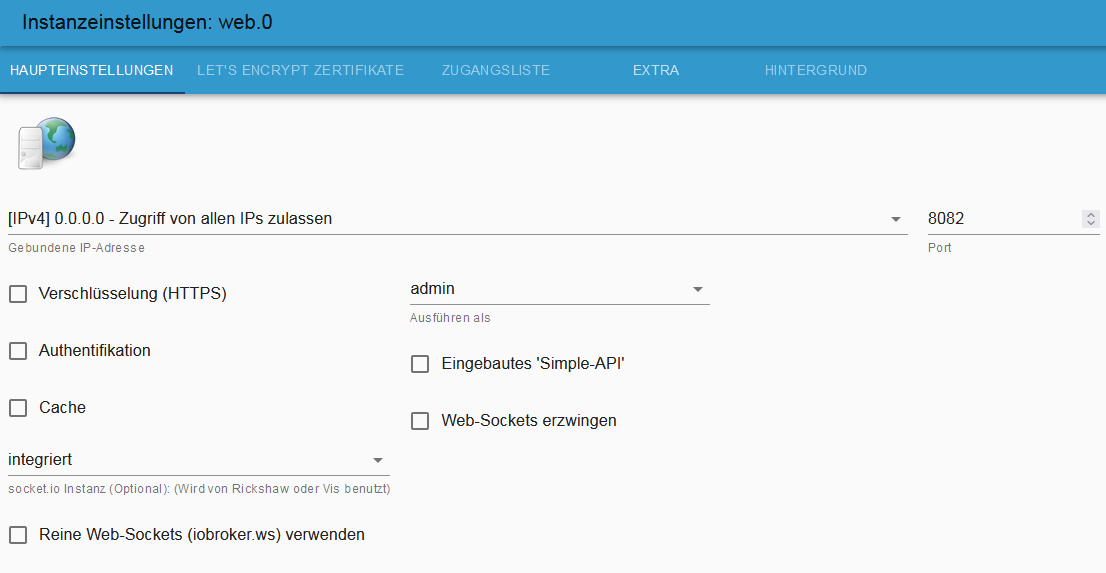
Task: Enable the Cache checkbox
Action: [x=18, y=408]
